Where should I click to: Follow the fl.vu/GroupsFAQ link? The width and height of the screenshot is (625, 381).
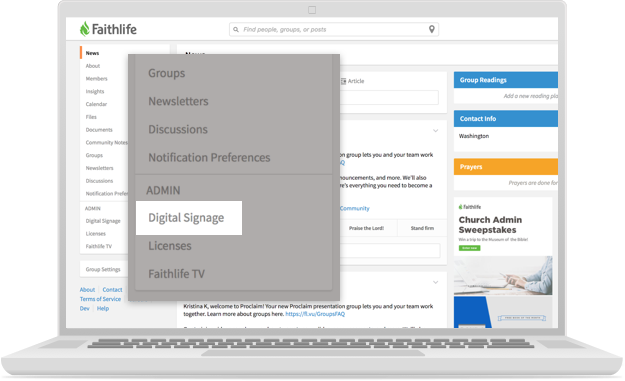point(315,314)
